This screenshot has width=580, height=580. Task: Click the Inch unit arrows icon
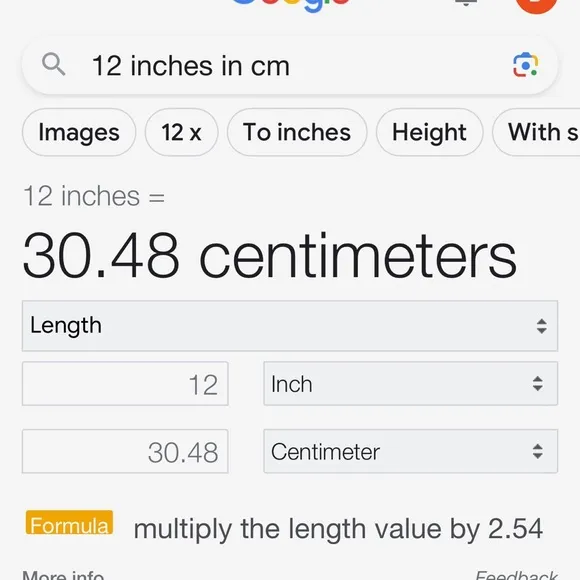pyautogui.click(x=537, y=384)
